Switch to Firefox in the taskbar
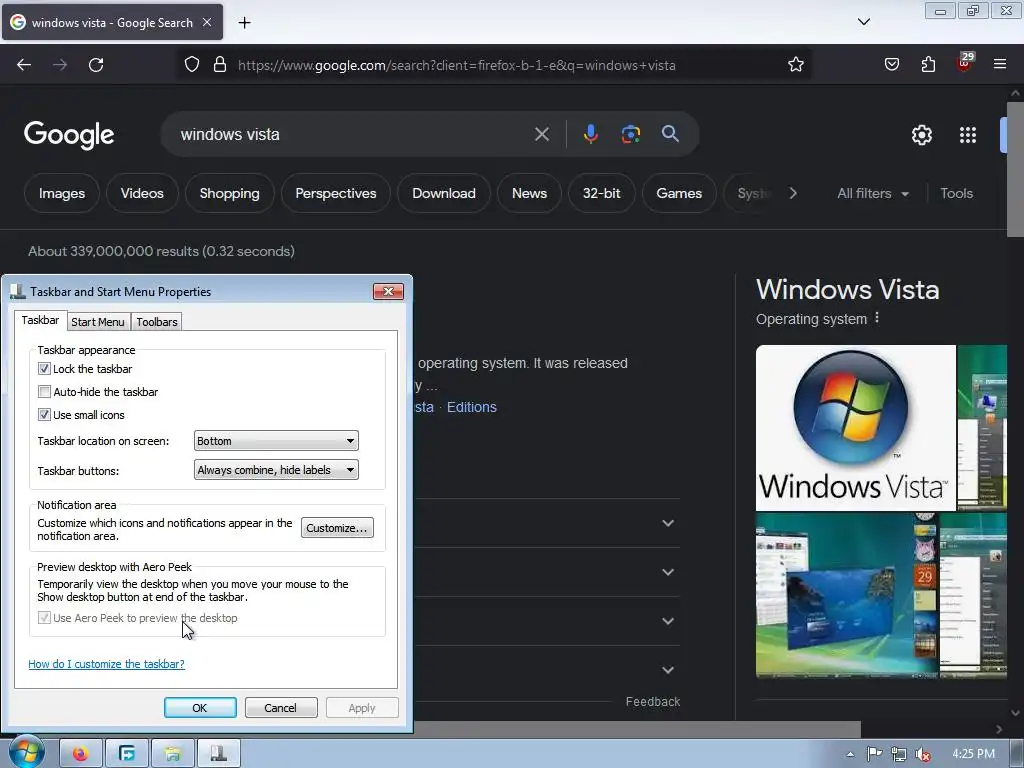1024x768 pixels. point(80,754)
